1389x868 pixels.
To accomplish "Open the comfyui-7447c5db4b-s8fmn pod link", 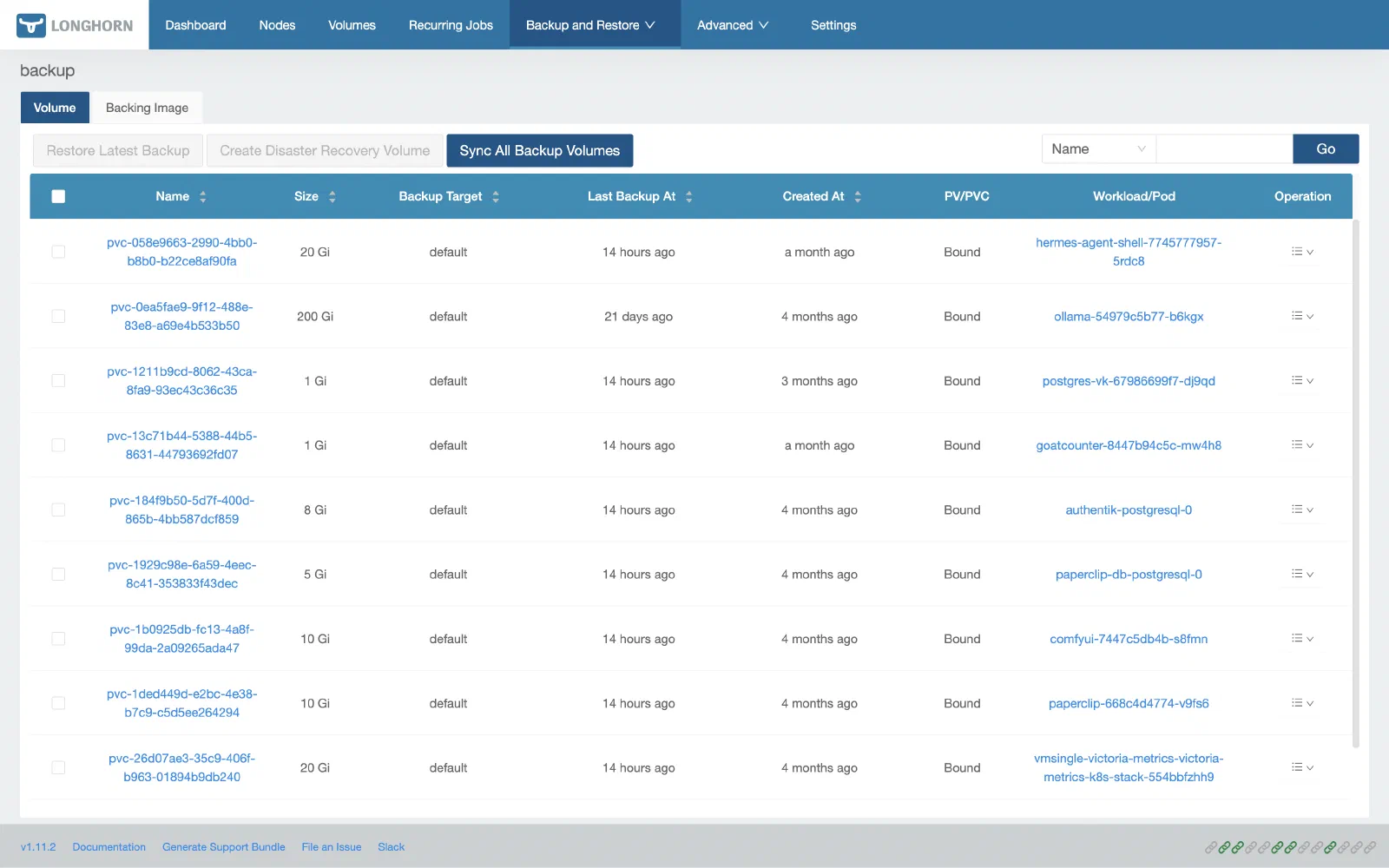I will [1129, 639].
